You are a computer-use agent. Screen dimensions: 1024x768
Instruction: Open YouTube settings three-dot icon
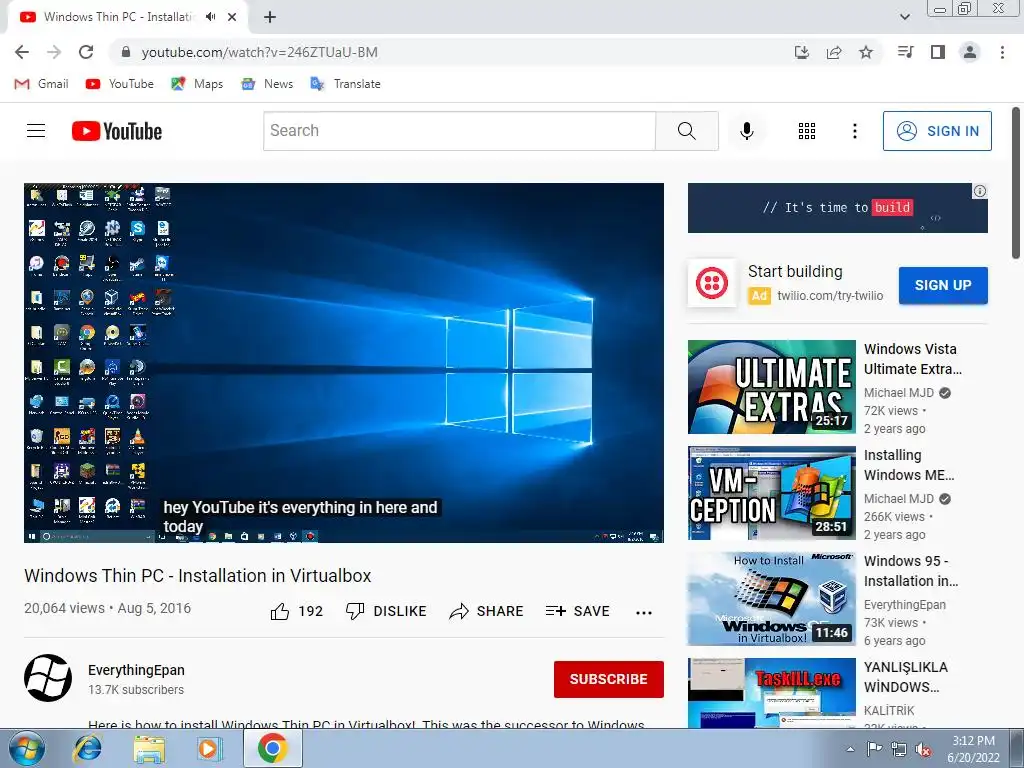[854, 131]
